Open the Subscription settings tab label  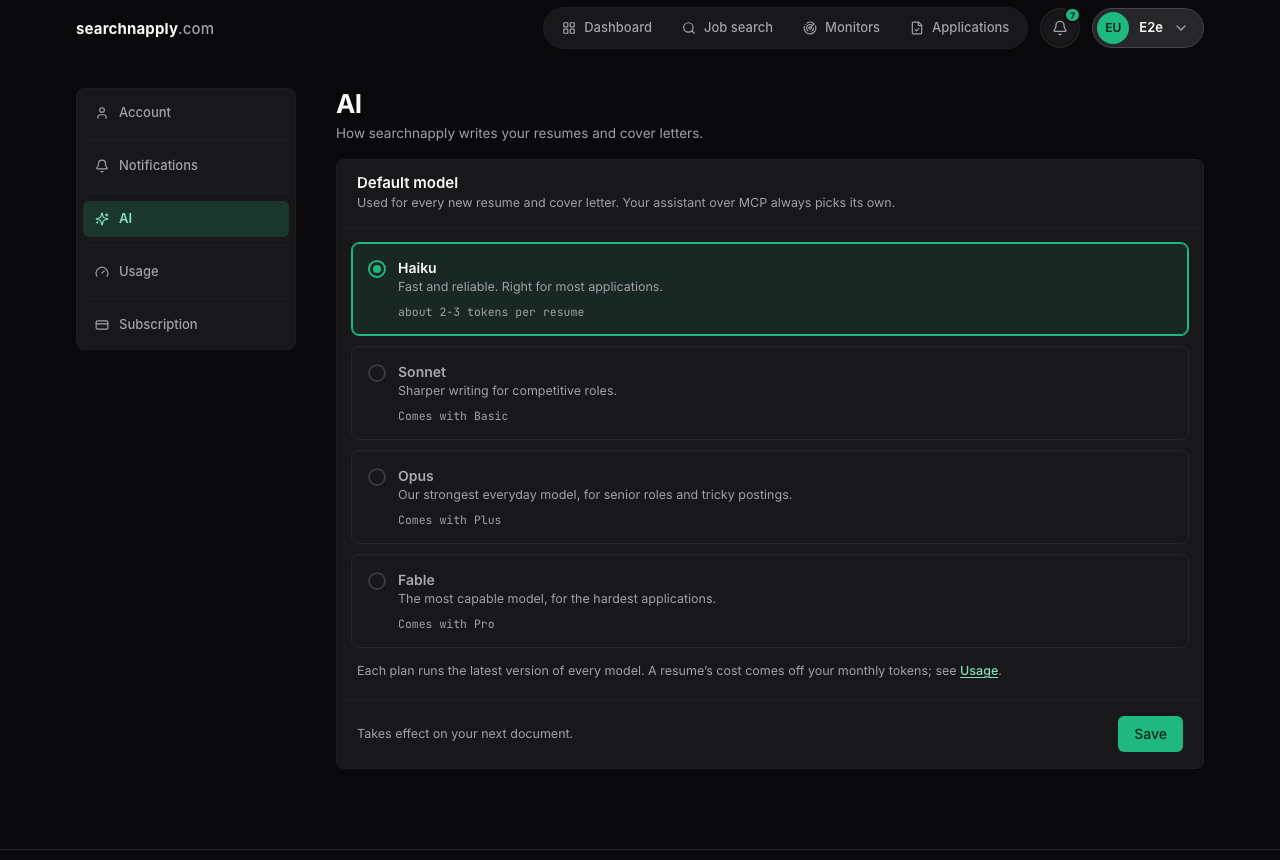(158, 324)
